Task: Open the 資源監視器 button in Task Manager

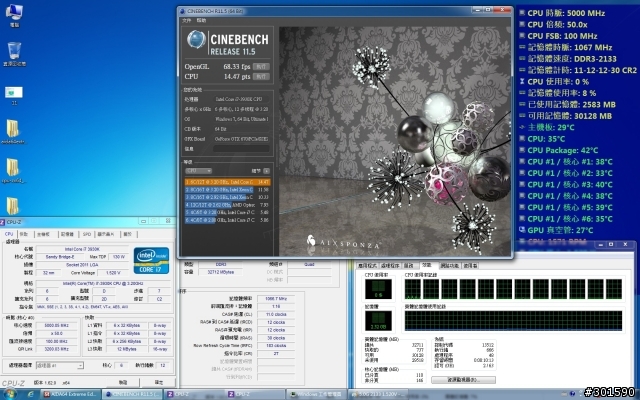Action: point(463,380)
